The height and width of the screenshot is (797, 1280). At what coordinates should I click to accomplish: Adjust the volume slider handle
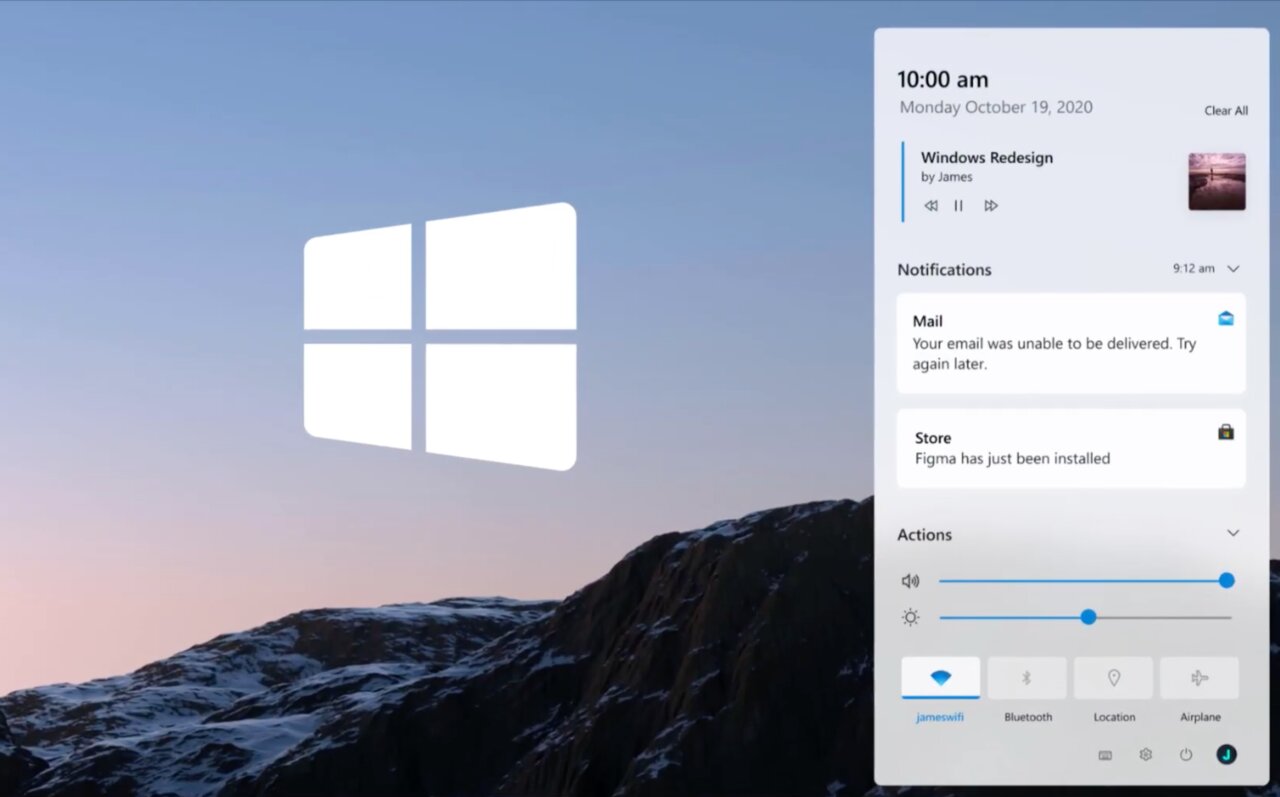coord(1227,581)
